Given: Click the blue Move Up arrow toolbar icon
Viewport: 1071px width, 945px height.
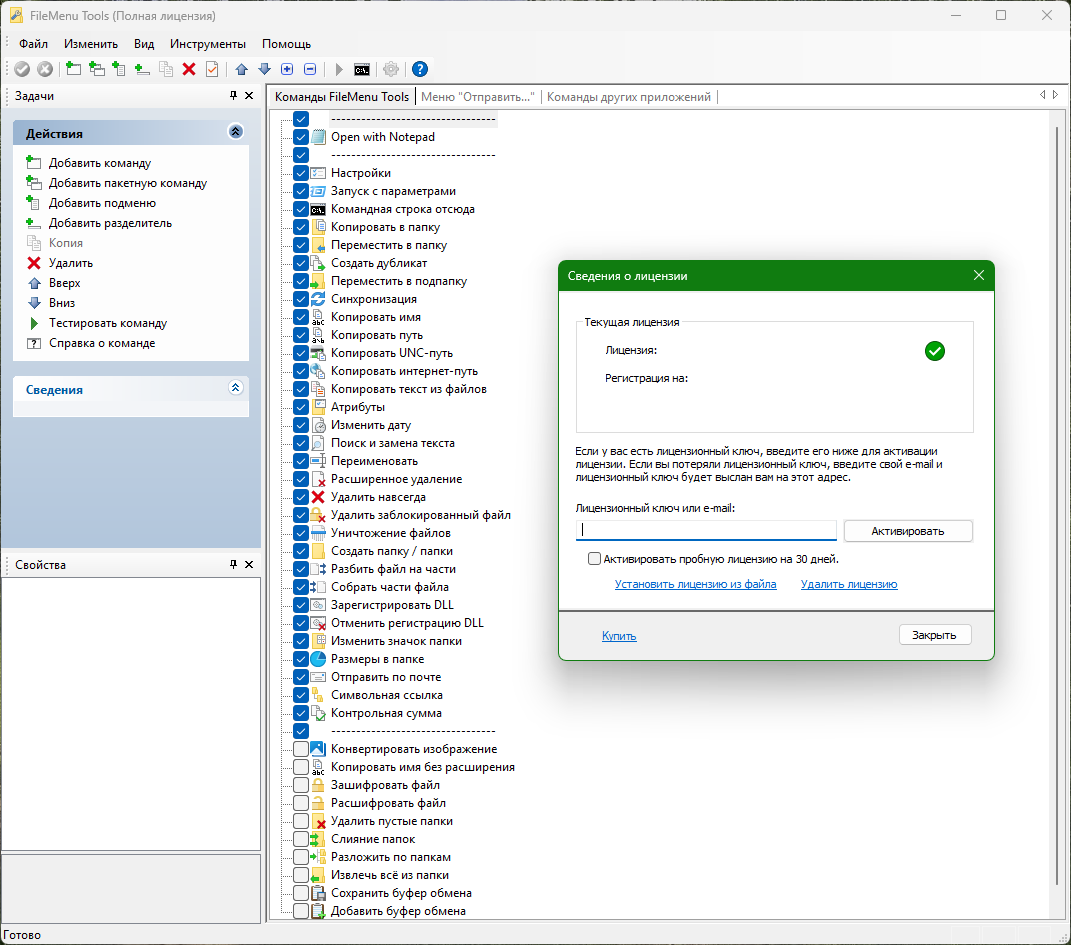Looking at the screenshot, I should [241, 69].
